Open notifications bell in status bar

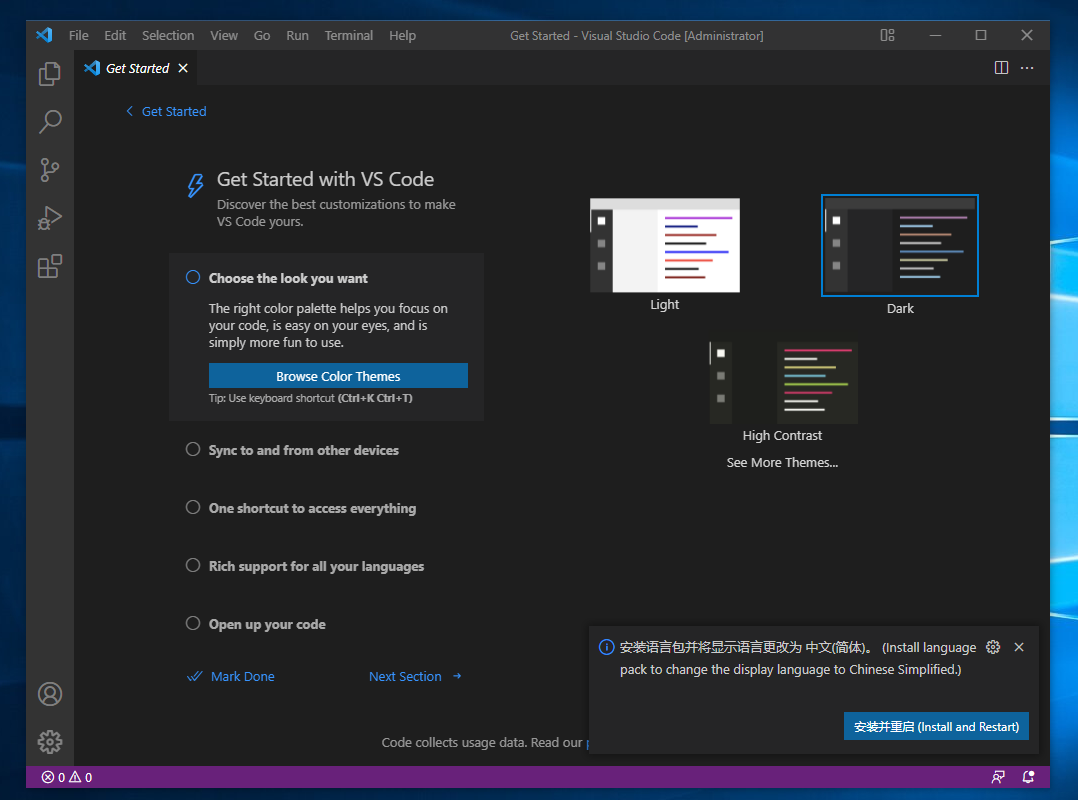coord(1028,777)
